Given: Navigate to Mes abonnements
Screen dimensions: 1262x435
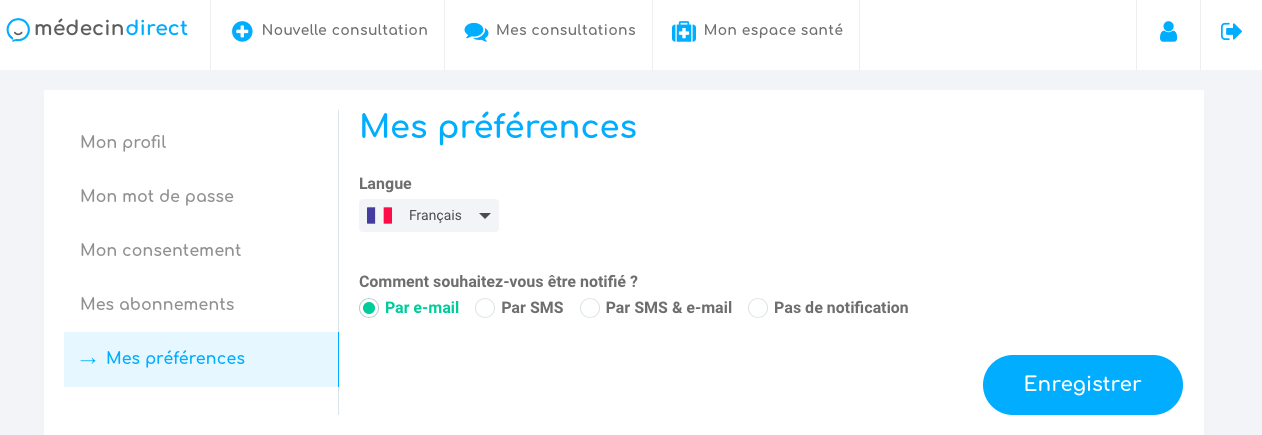Looking at the screenshot, I should (157, 304).
